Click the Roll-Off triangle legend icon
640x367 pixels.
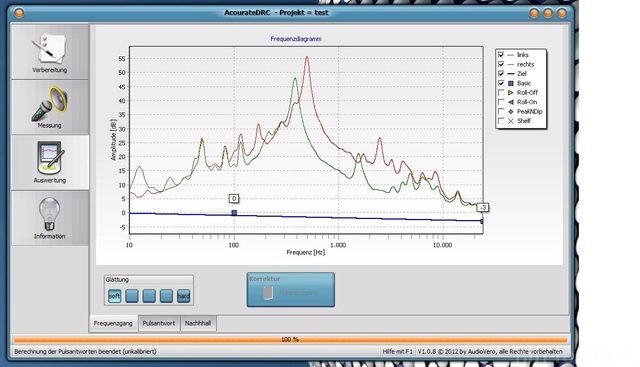point(511,93)
